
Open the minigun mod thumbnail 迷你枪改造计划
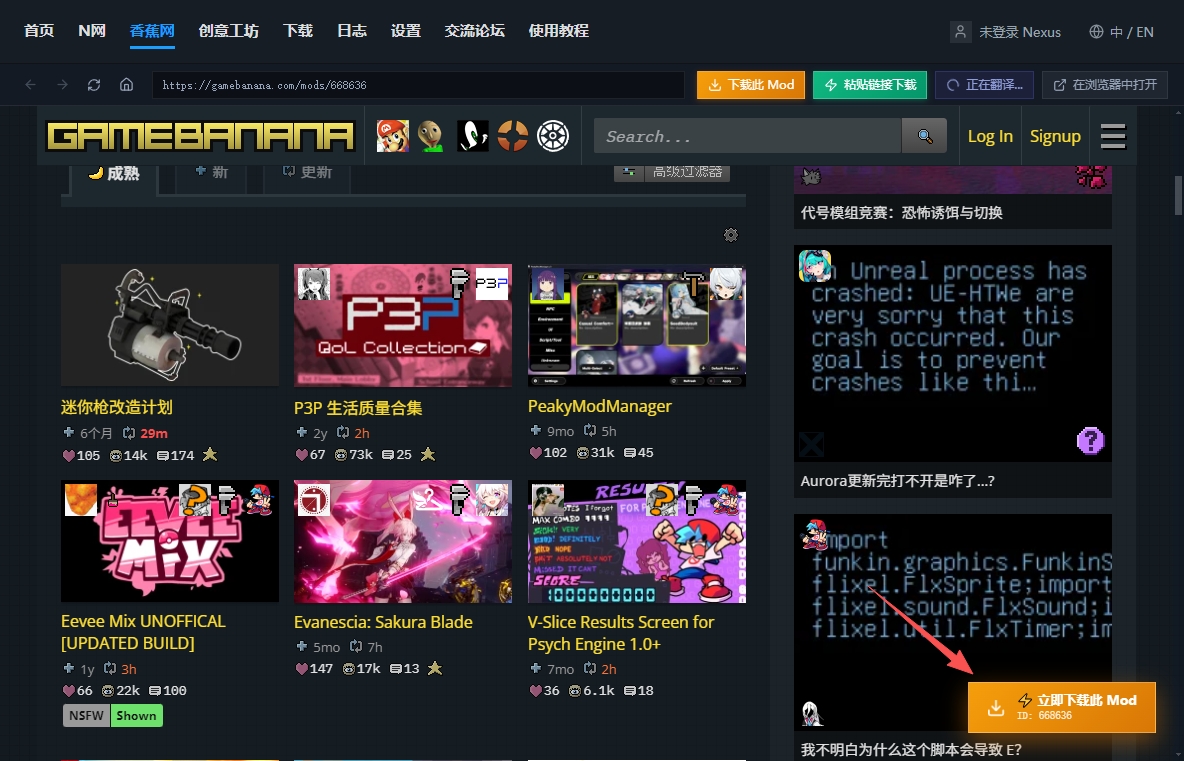point(170,325)
